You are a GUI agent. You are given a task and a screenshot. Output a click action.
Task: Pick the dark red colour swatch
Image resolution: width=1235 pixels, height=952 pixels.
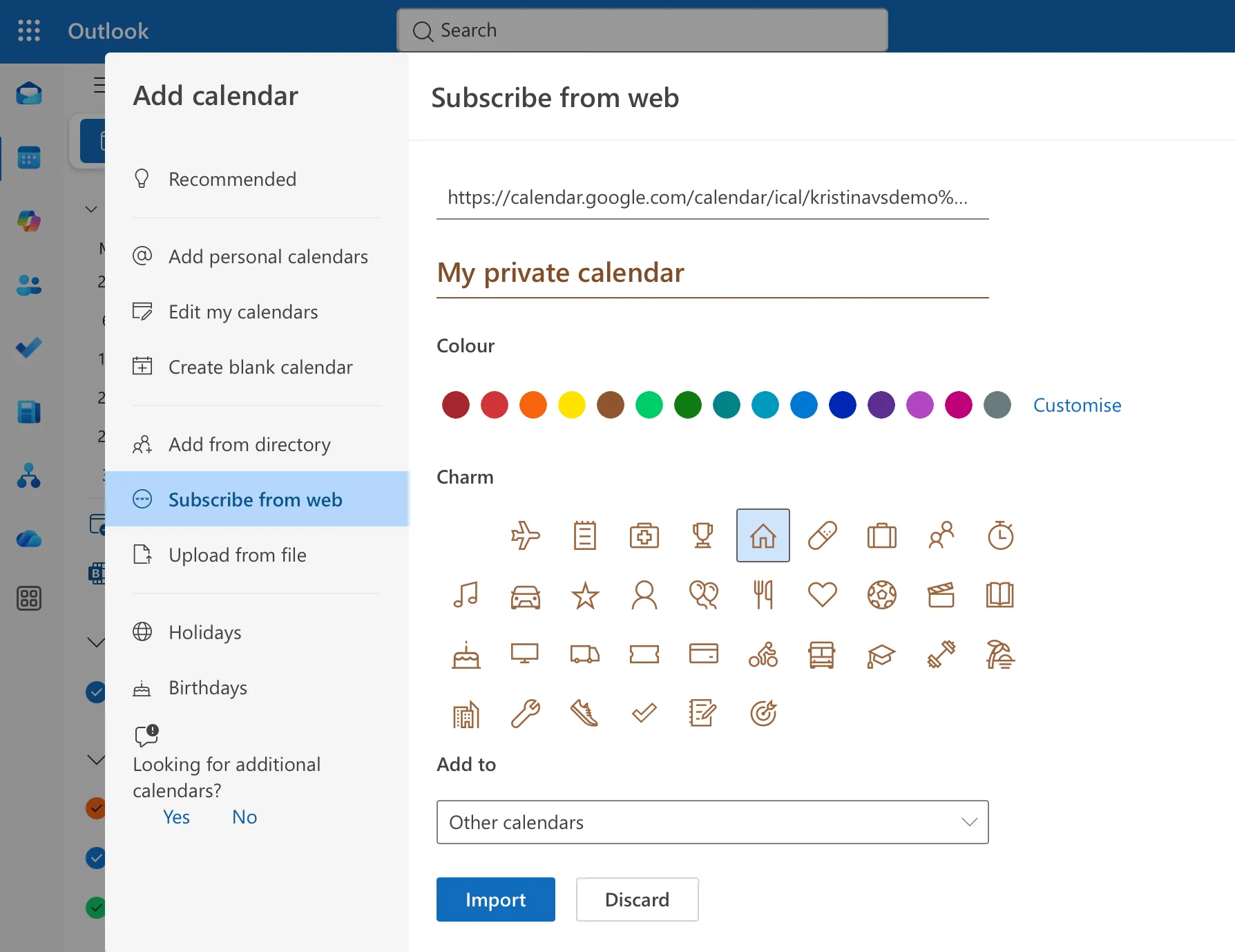(x=456, y=405)
